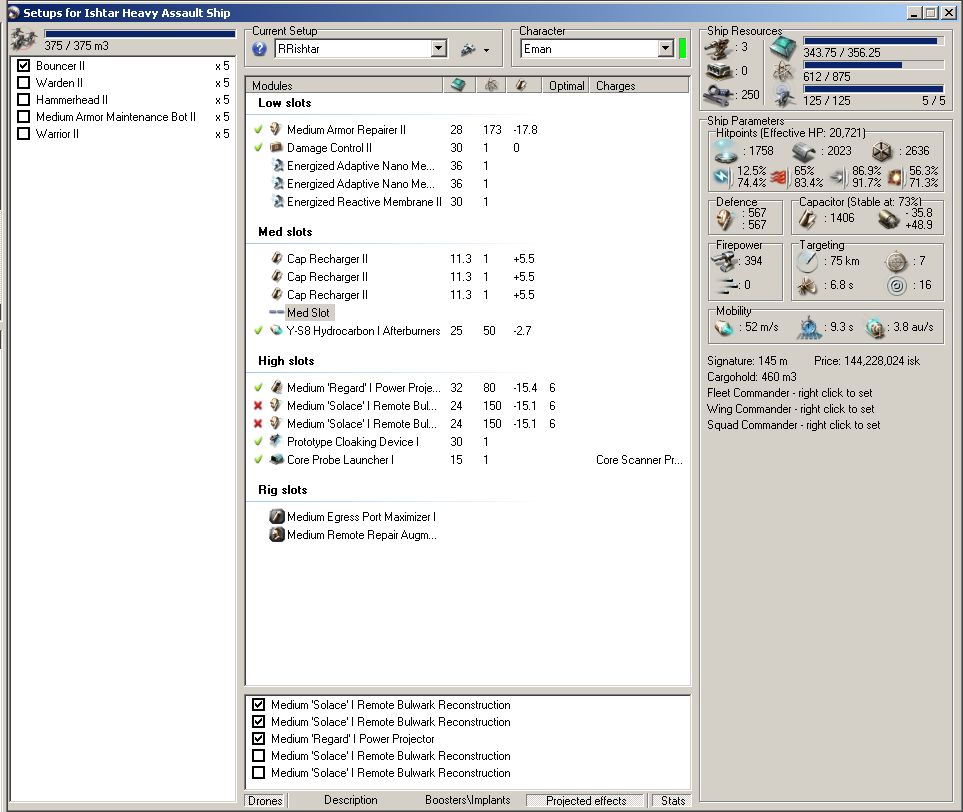Enable the Hammerhead II drone checkbox
Screen dimensions: 963x812
click(23, 100)
